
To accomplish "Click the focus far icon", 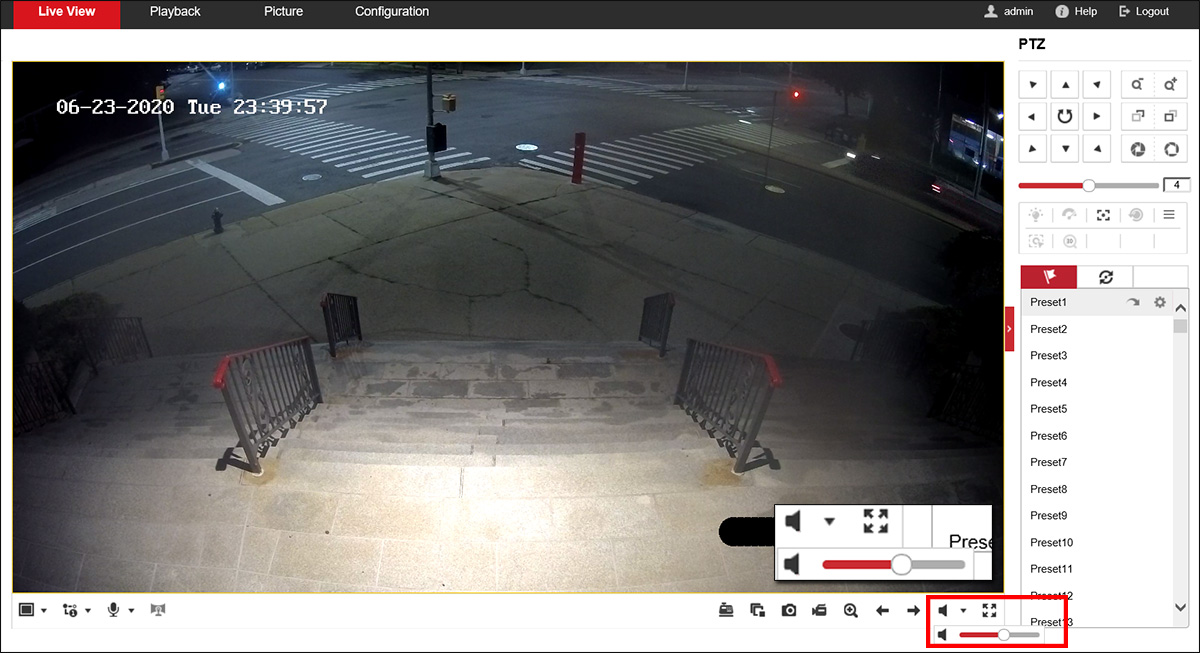I will click(x=1171, y=117).
